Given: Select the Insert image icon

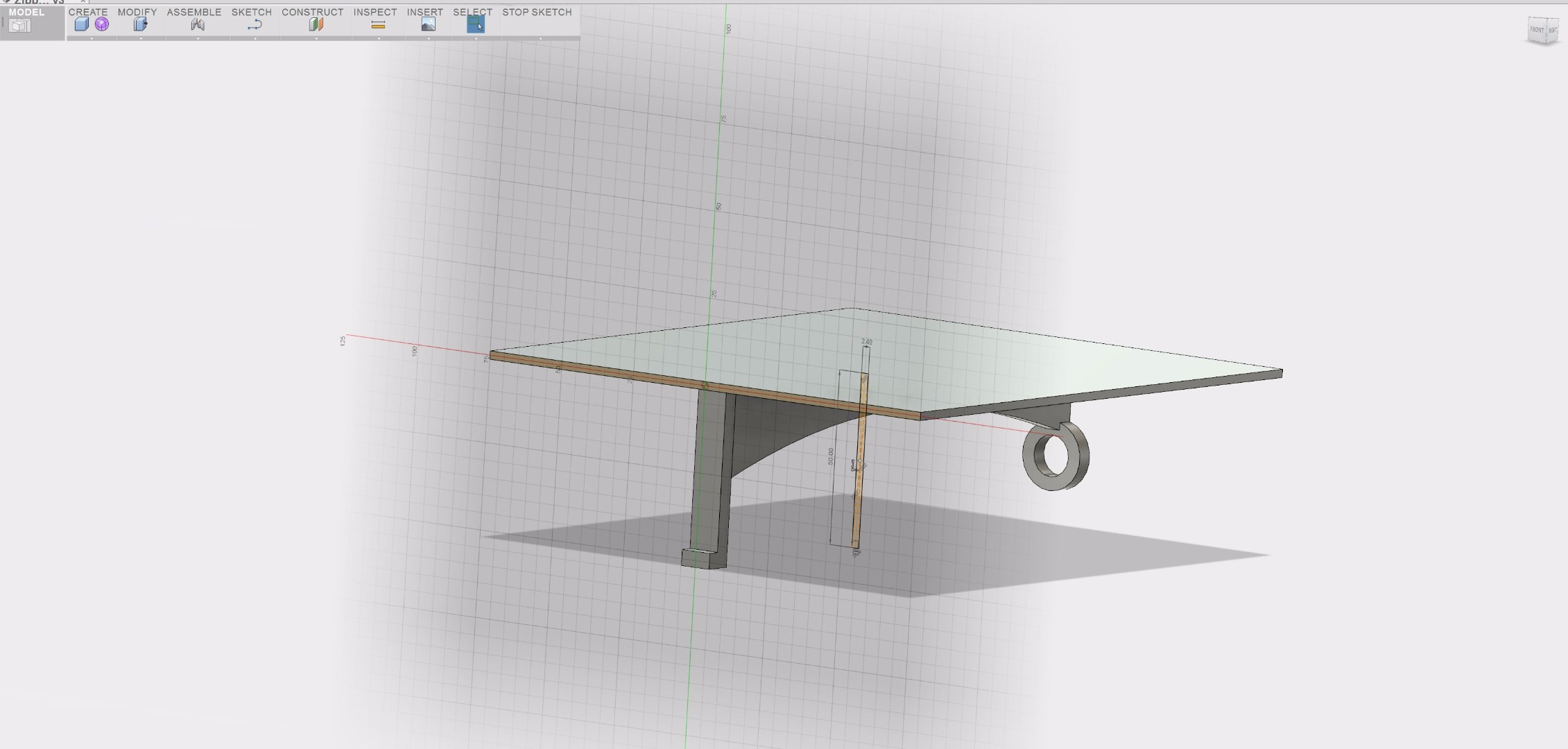Looking at the screenshot, I should click(x=429, y=24).
